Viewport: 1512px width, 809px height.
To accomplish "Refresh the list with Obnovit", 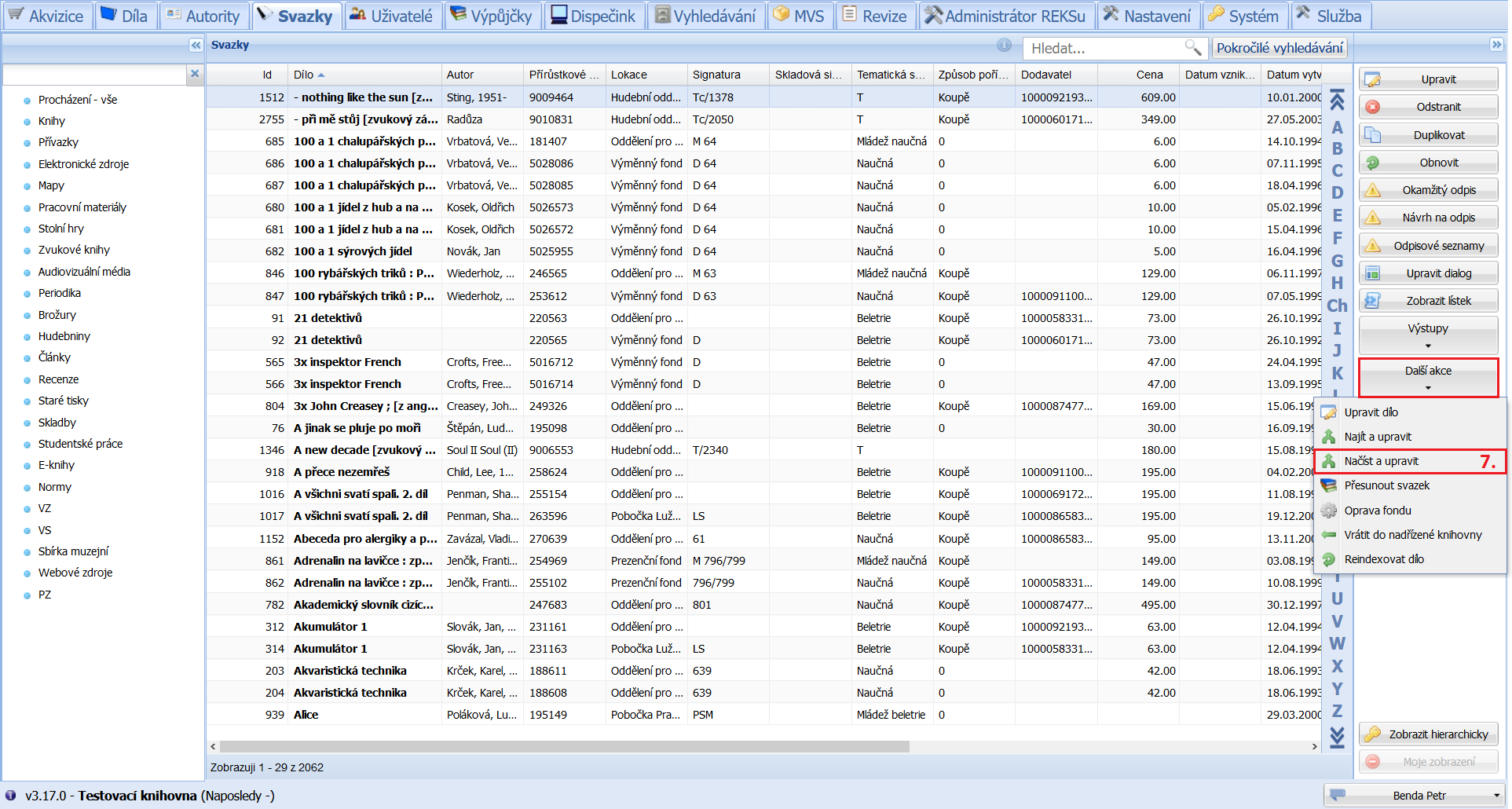I will pos(1429,163).
